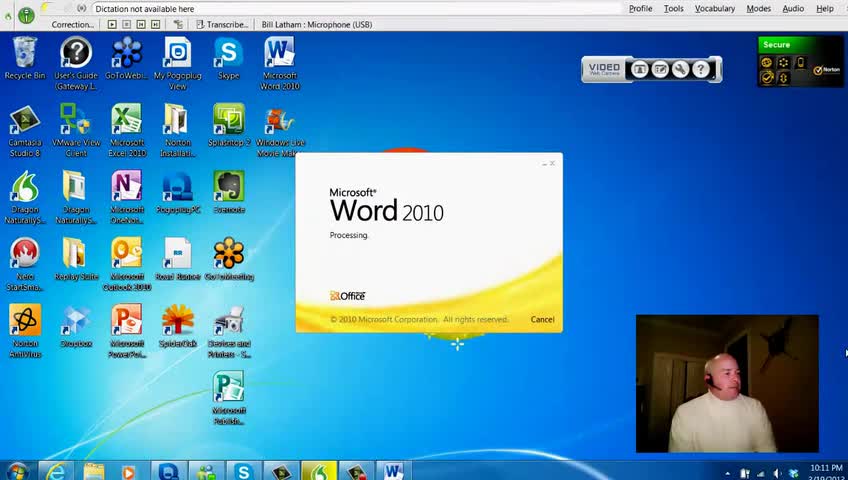848x480 pixels.
Task: Select the Microsoft Outlook 2010 shortcut
Action: coord(127,264)
